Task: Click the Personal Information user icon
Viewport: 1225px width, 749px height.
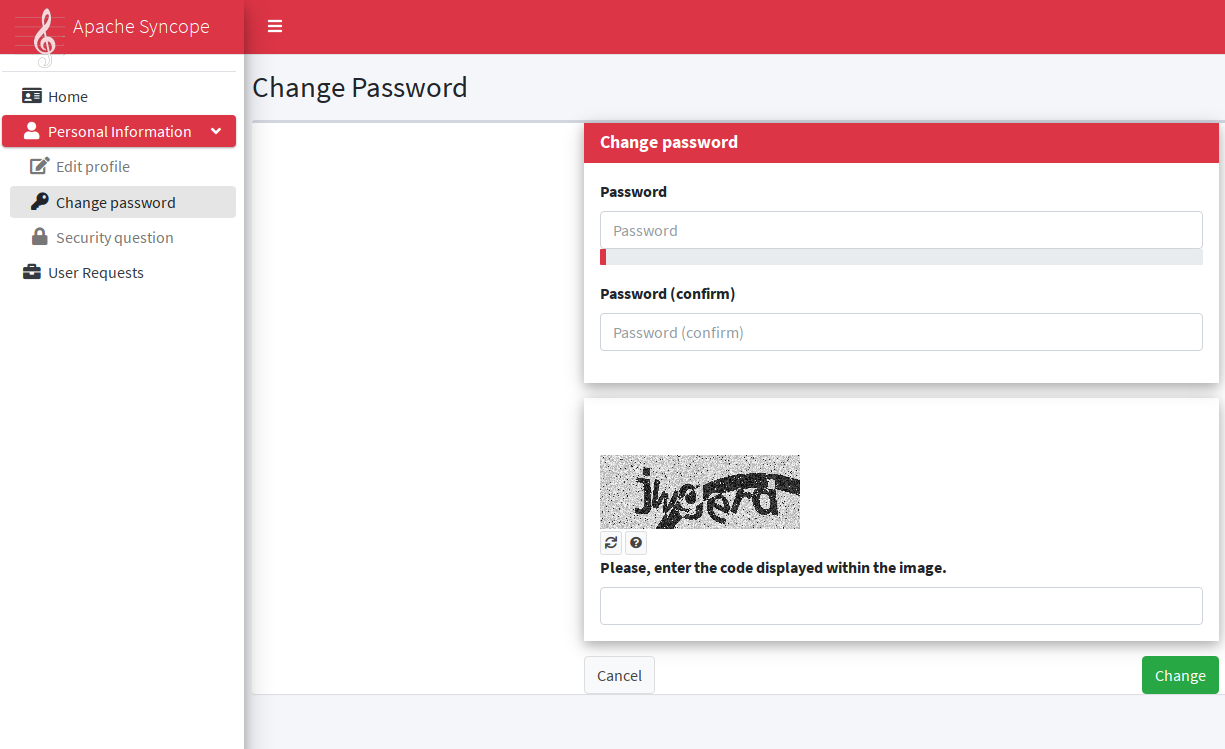Action: pyautogui.click(x=30, y=131)
